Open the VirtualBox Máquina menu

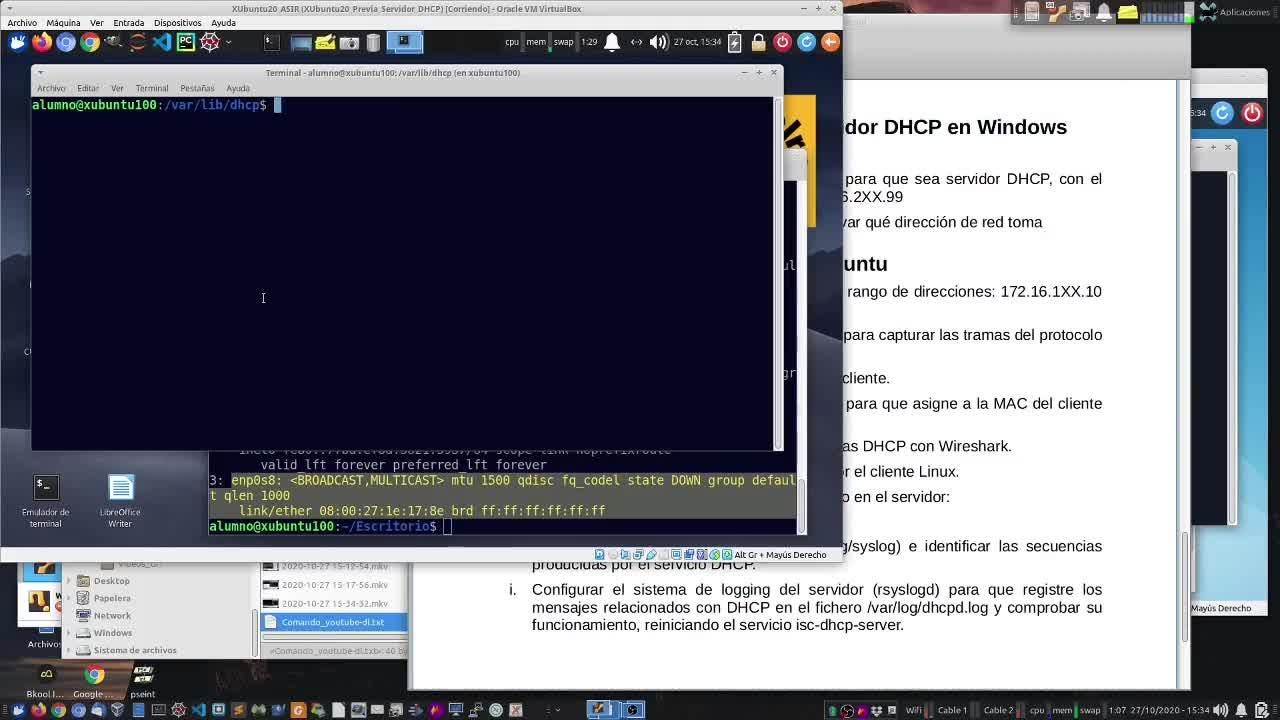[63, 22]
